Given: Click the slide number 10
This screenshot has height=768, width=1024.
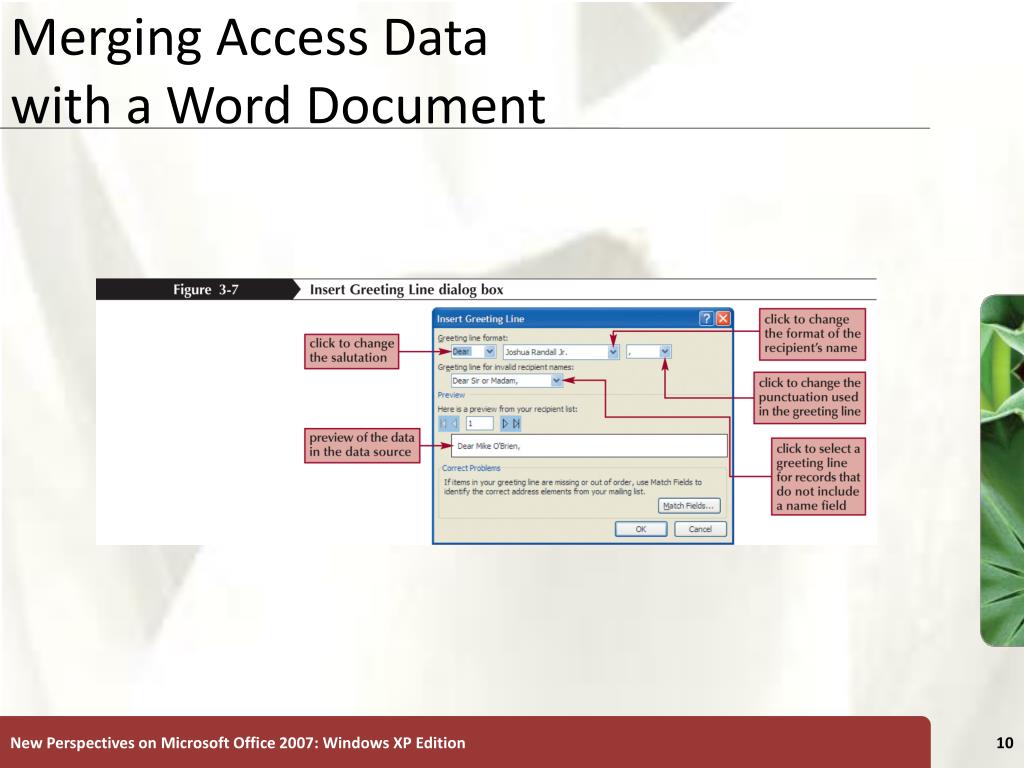Looking at the screenshot, I should click(x=1004, y=743).
